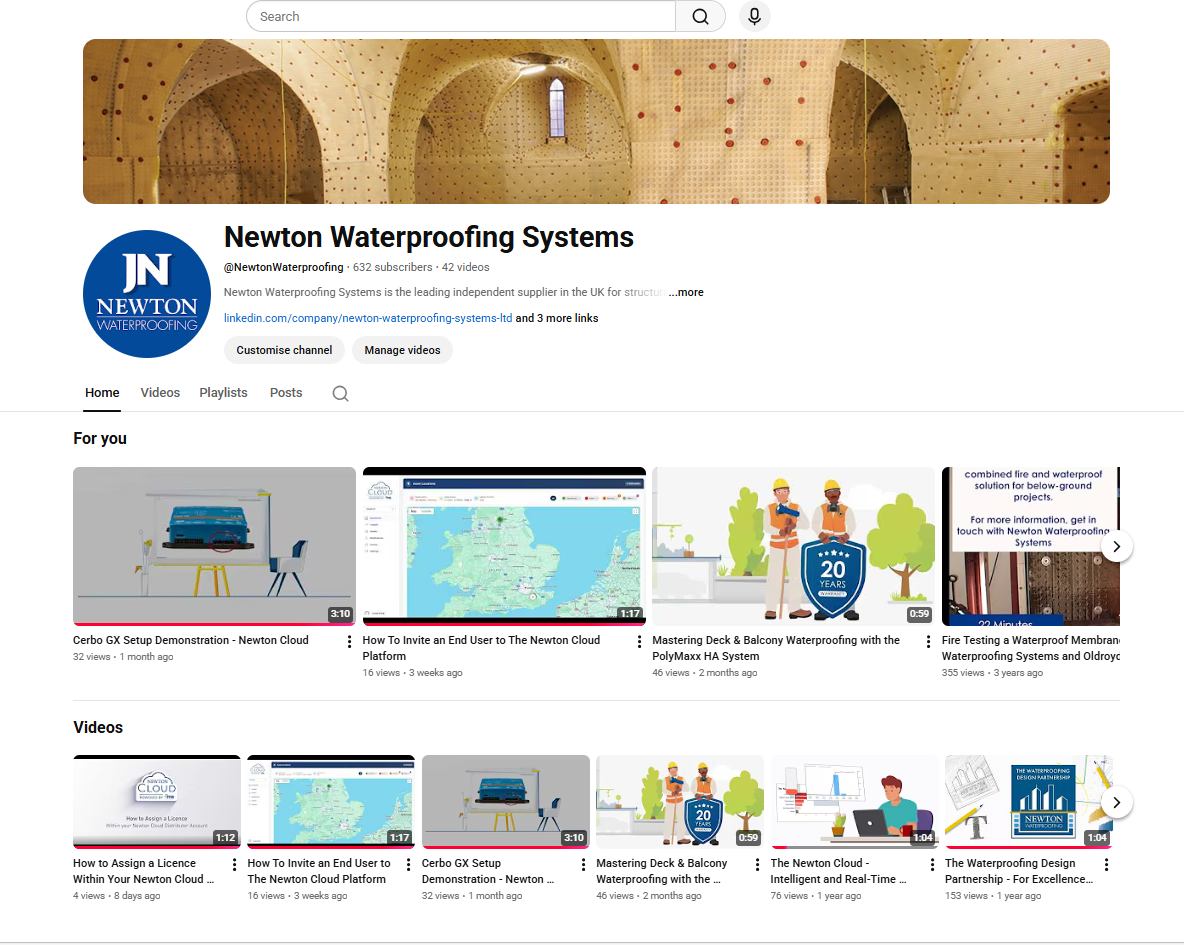Open options menu for How To Invite in For you
Image resolution: width=1184 pixels, height=945 pixels.
pyautogui.click(x=639, y=641)
